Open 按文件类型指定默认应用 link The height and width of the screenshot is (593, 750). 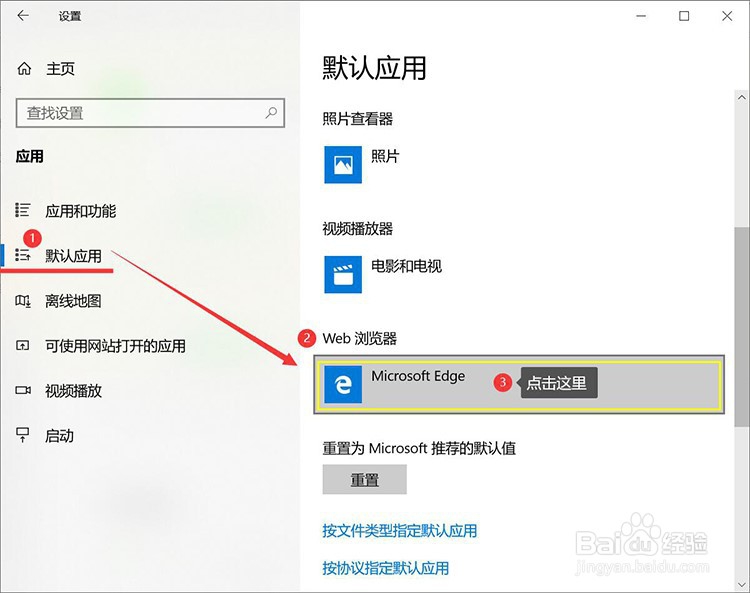400,530
